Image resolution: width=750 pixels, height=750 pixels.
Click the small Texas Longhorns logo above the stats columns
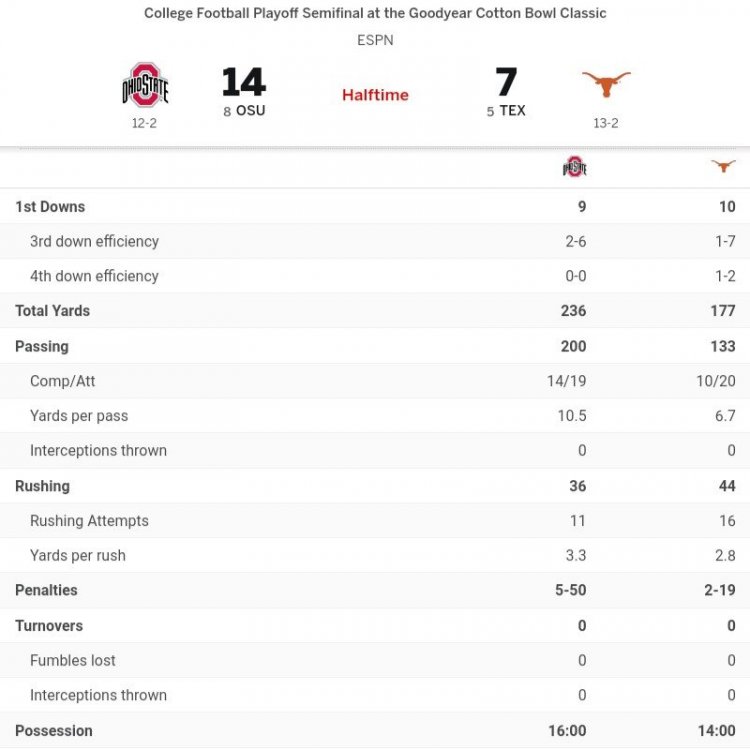[723, 166]
